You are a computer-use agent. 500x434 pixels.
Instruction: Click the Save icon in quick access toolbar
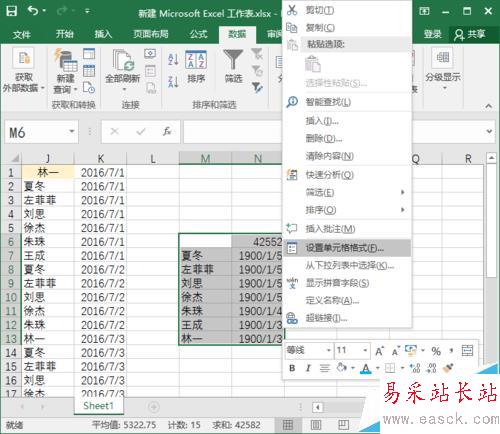(x=12, y=11)
